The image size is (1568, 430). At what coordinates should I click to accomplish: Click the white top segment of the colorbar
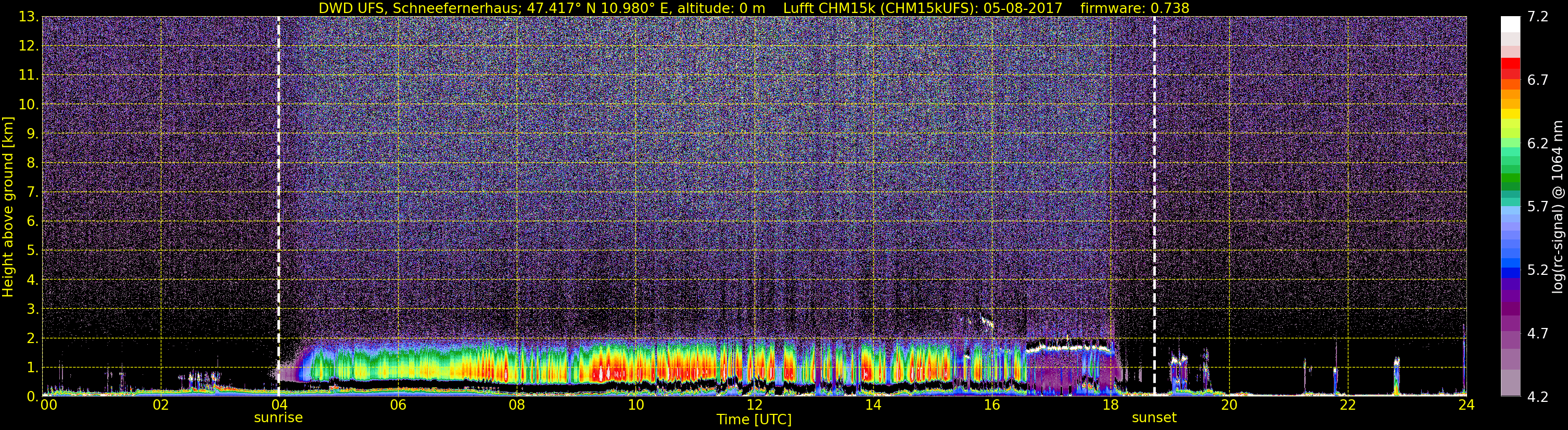pos(1510,24)
